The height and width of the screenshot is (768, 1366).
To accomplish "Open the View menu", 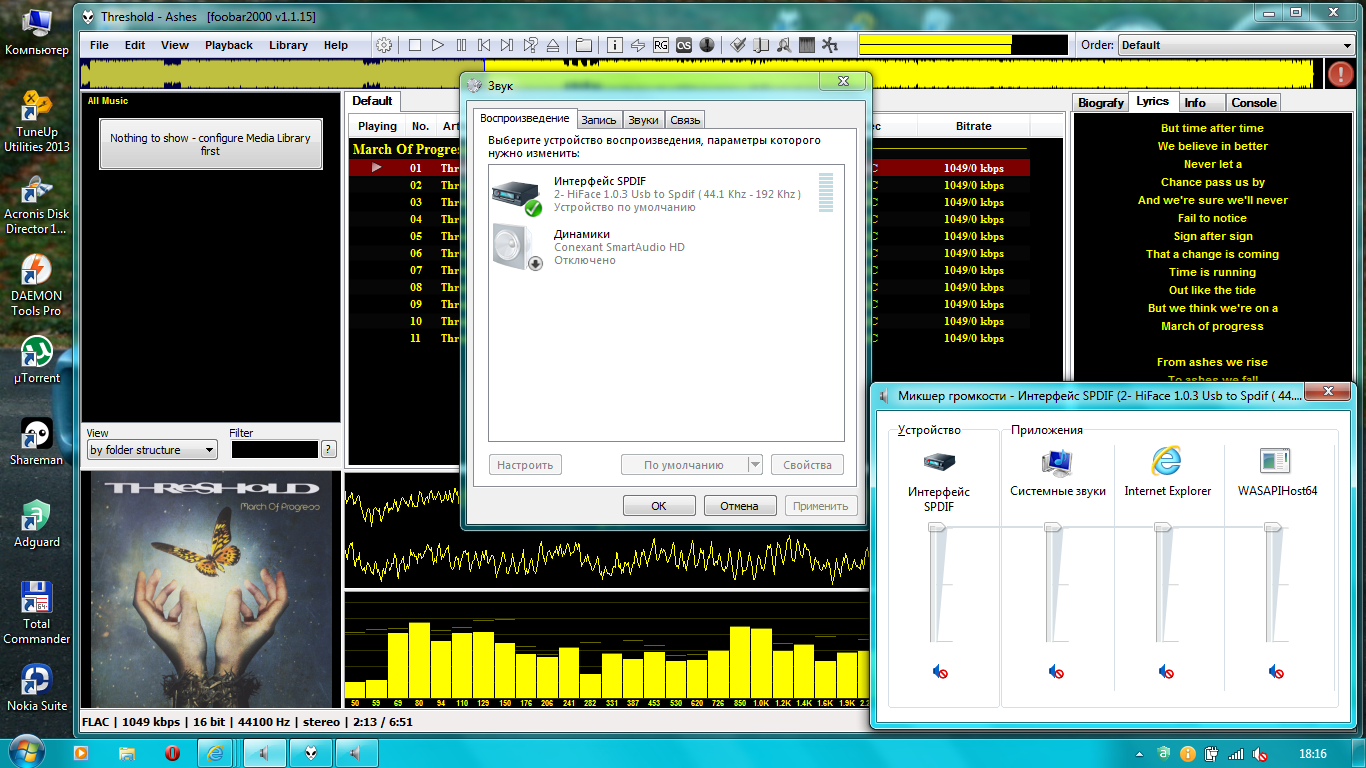I will [x=175, y=45].
